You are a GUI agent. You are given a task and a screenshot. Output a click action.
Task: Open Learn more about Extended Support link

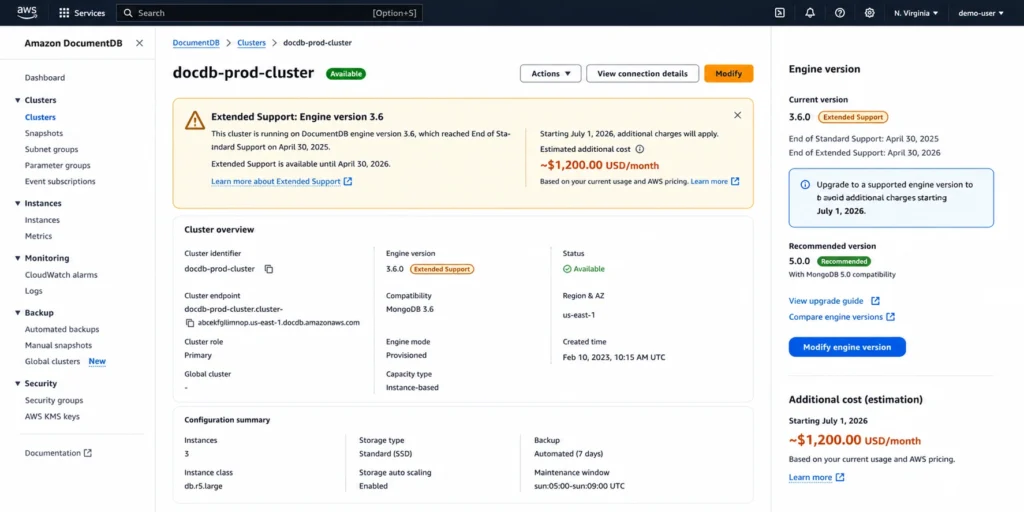[x=276, y=182]
